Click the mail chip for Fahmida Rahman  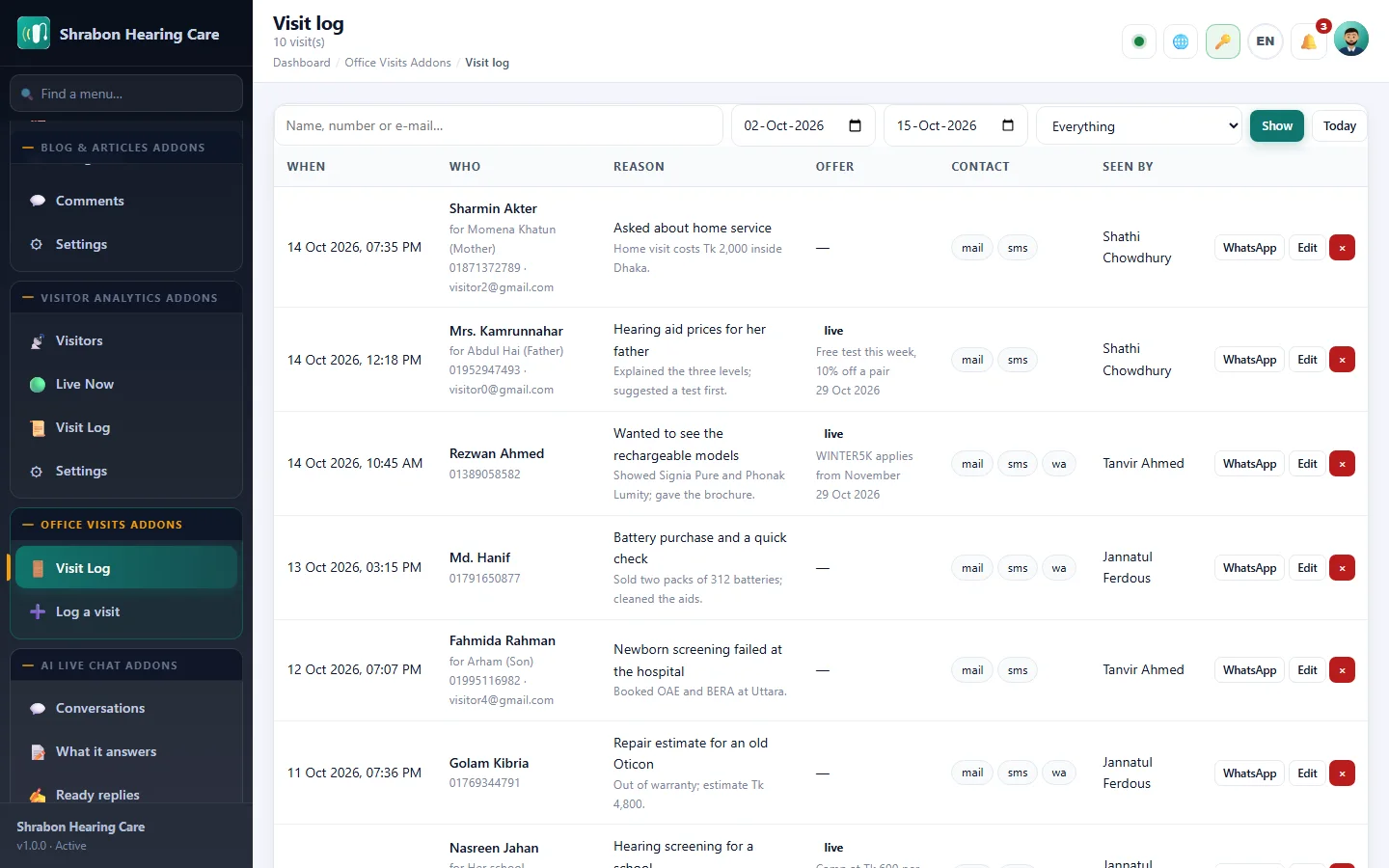972,670
